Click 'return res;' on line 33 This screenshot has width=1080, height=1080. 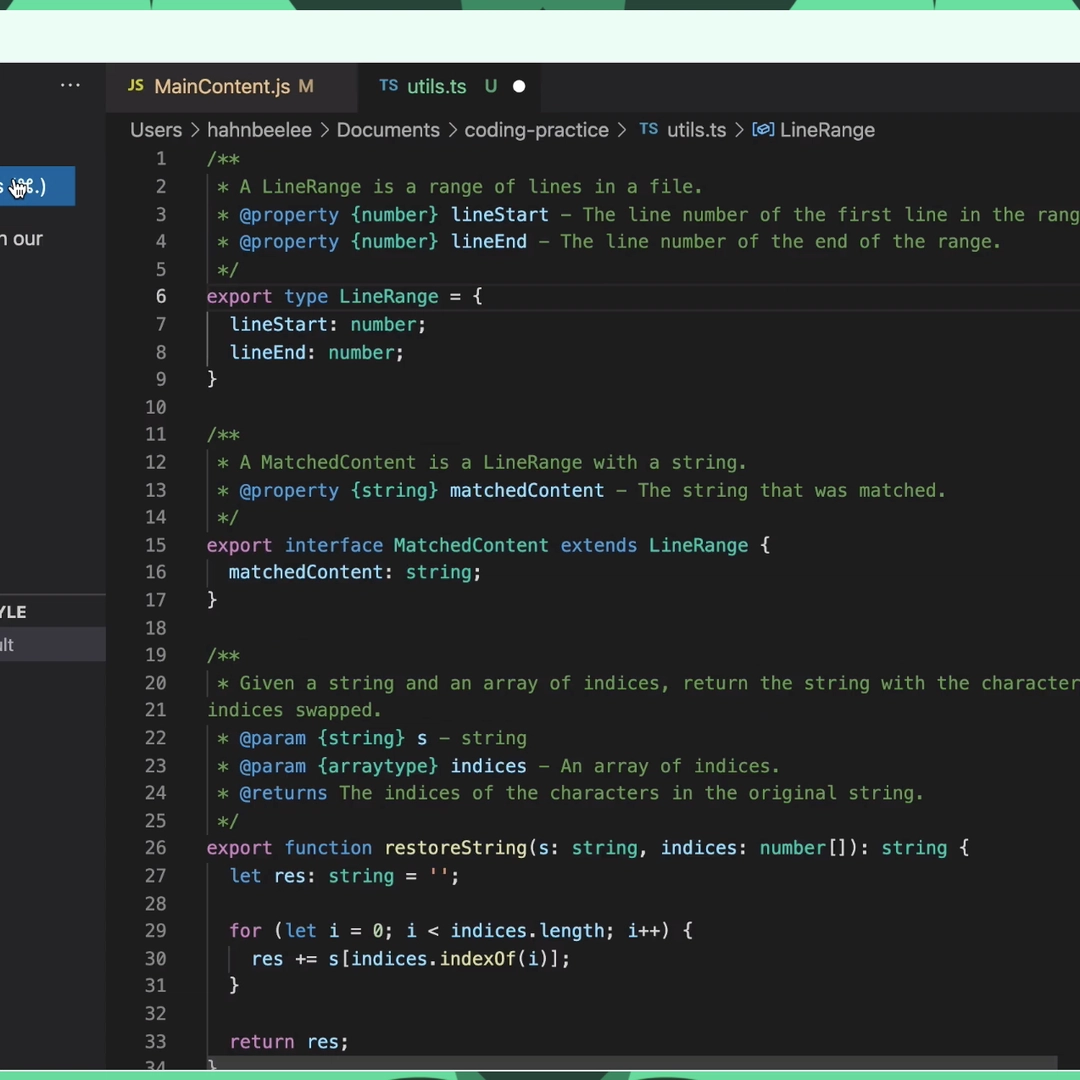(x=289, y=1042)
